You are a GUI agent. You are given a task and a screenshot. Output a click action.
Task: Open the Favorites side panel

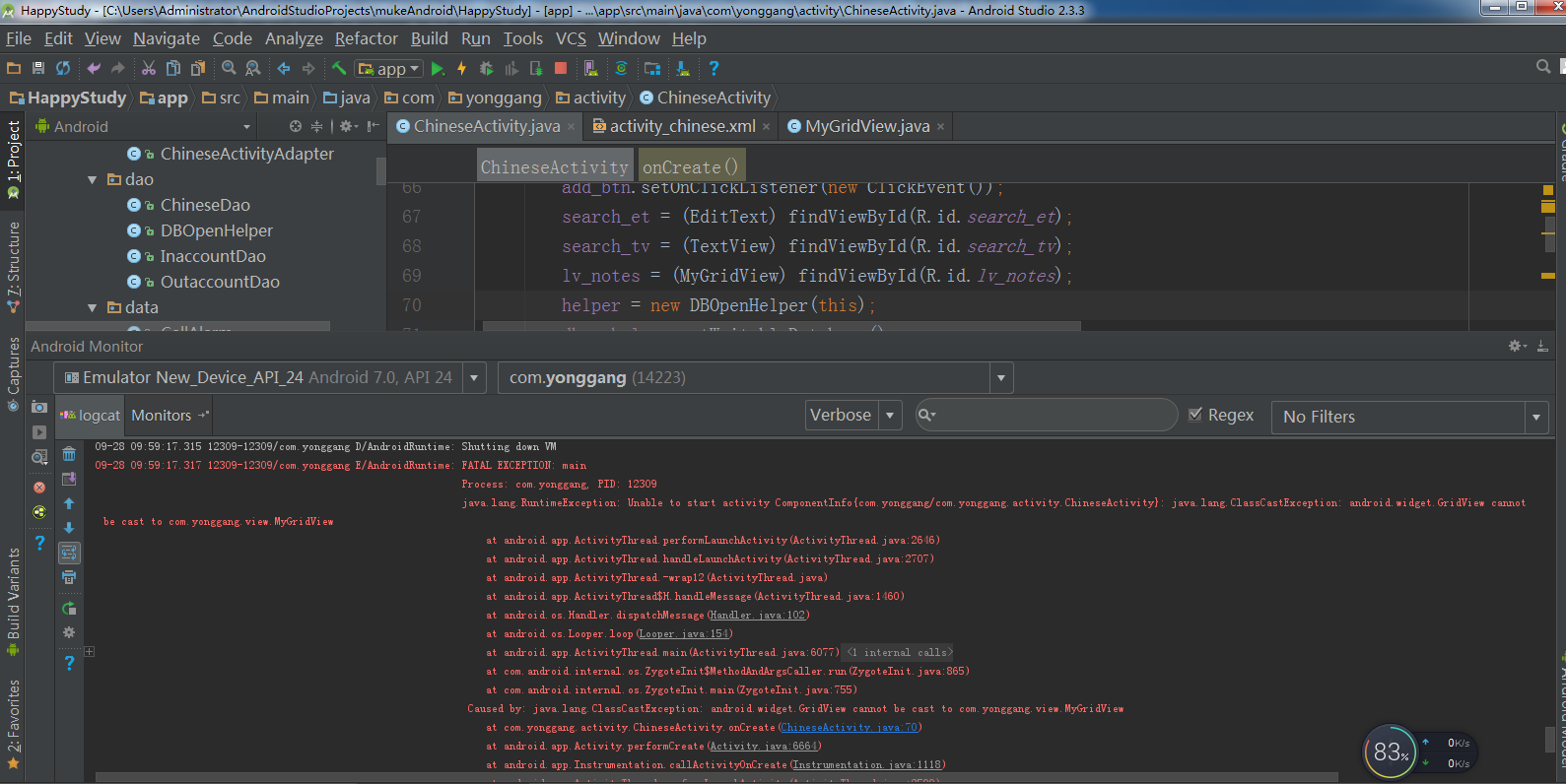pyautogui.click(x=14, y=725)
